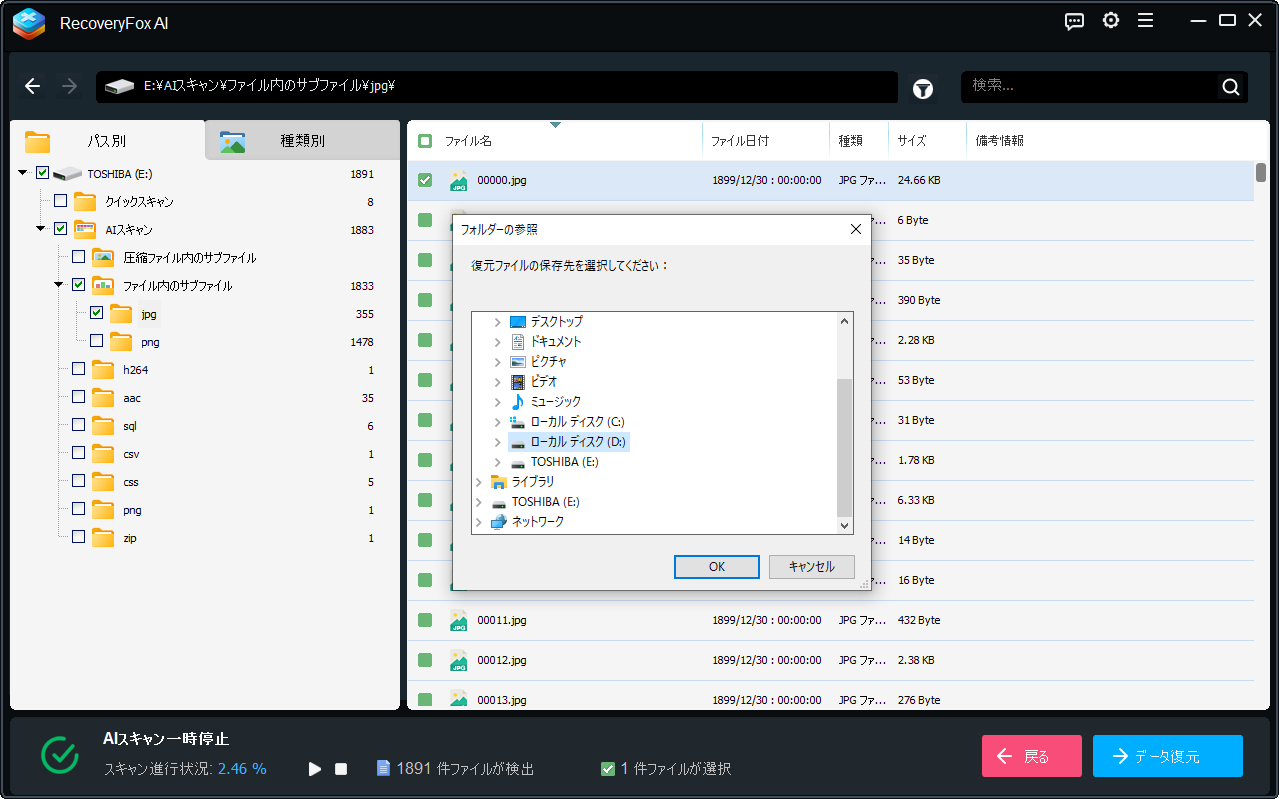The width and height of the screenshot is (1279, 799).
Task: Click the search magnifier icon
Action: tap(1230, 87)
